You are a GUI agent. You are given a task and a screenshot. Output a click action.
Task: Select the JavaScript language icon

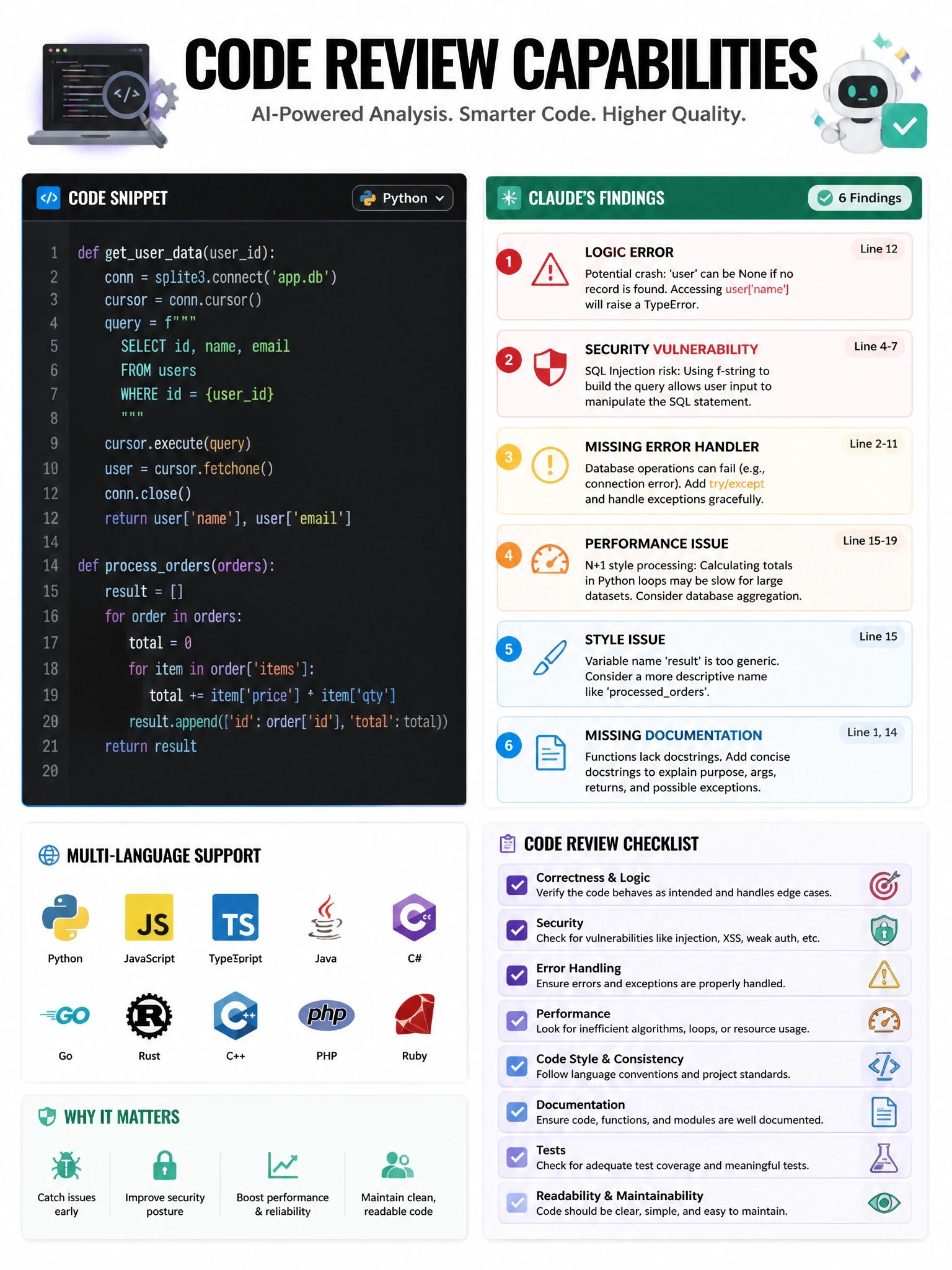(x=149, y=917)
